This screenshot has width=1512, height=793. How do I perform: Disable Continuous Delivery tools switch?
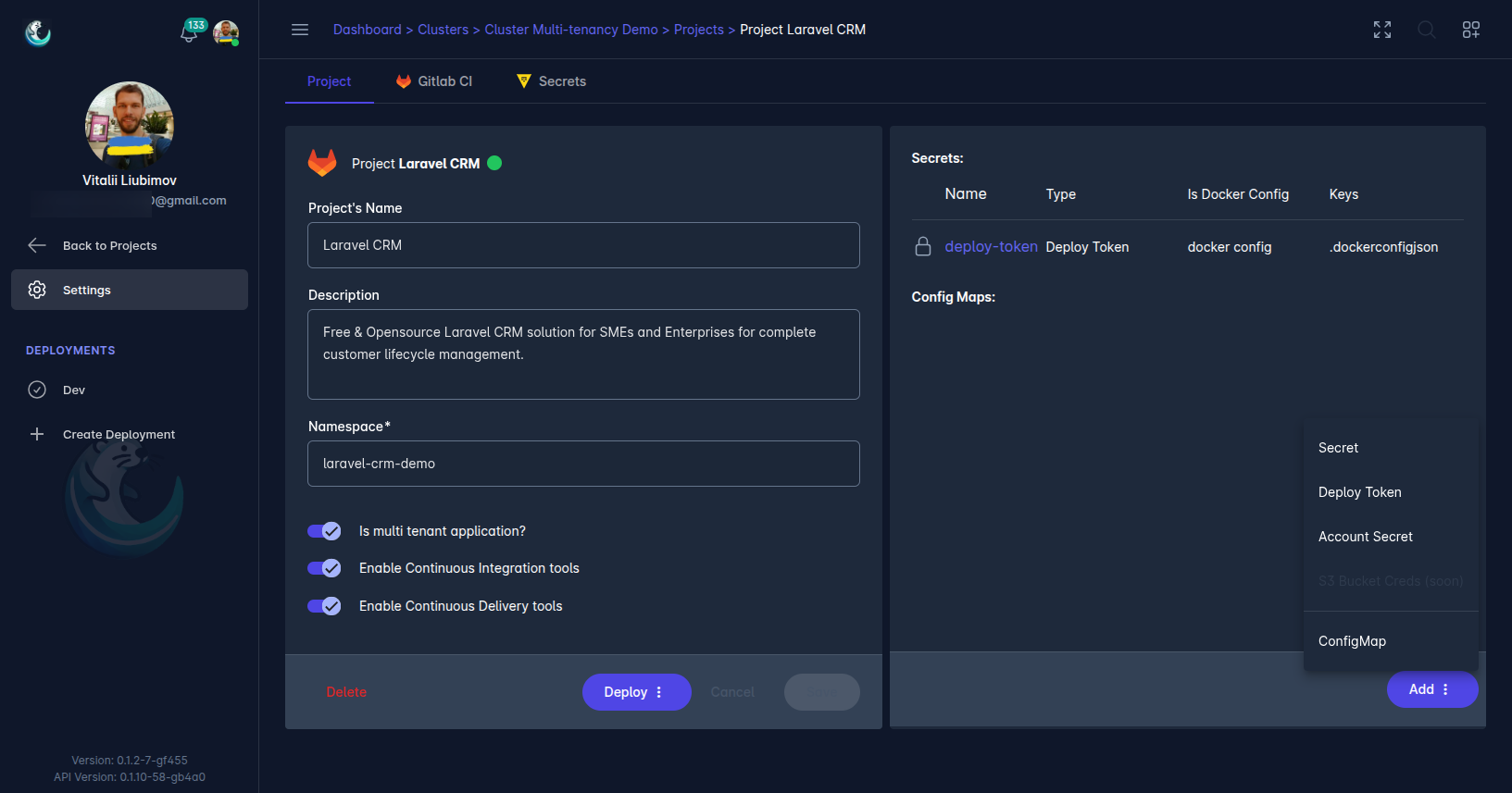click(x=325, y=606)
